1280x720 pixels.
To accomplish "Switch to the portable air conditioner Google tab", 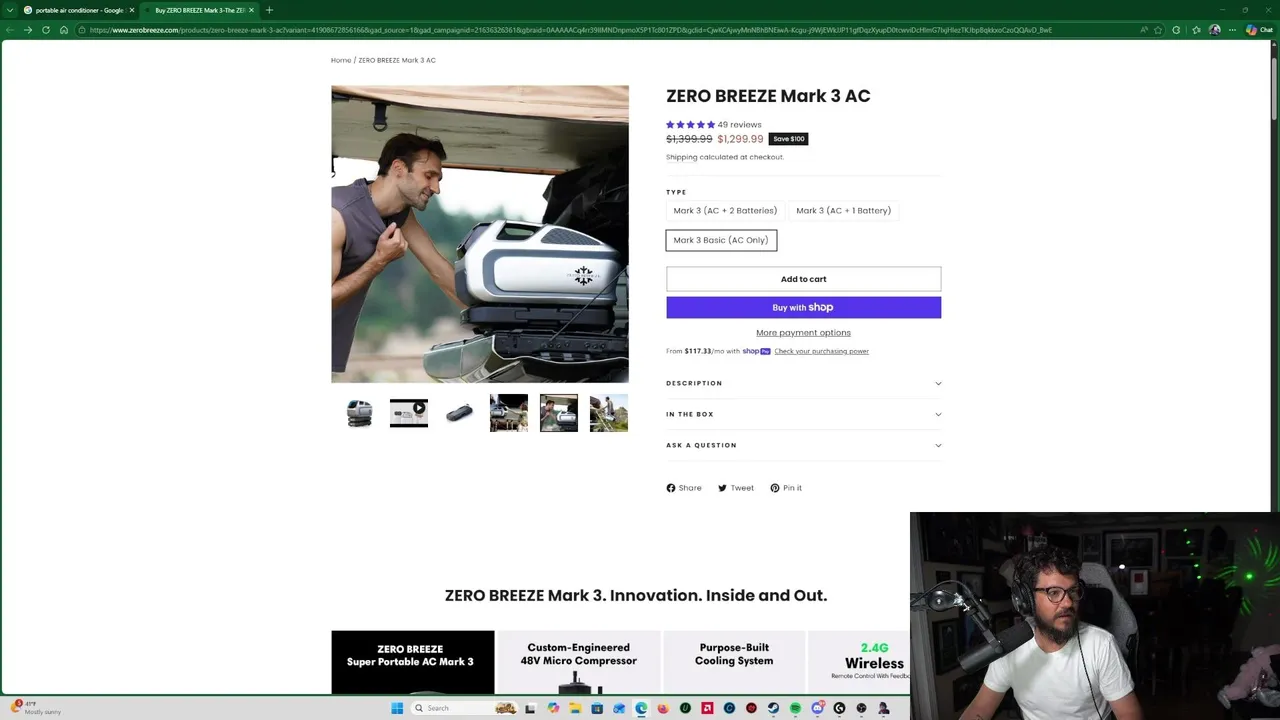I will click(78, 10).
